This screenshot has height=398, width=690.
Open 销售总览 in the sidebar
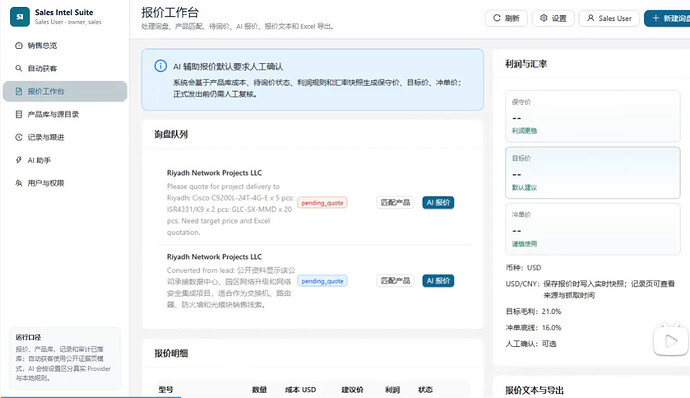click(x=65, y=45)
